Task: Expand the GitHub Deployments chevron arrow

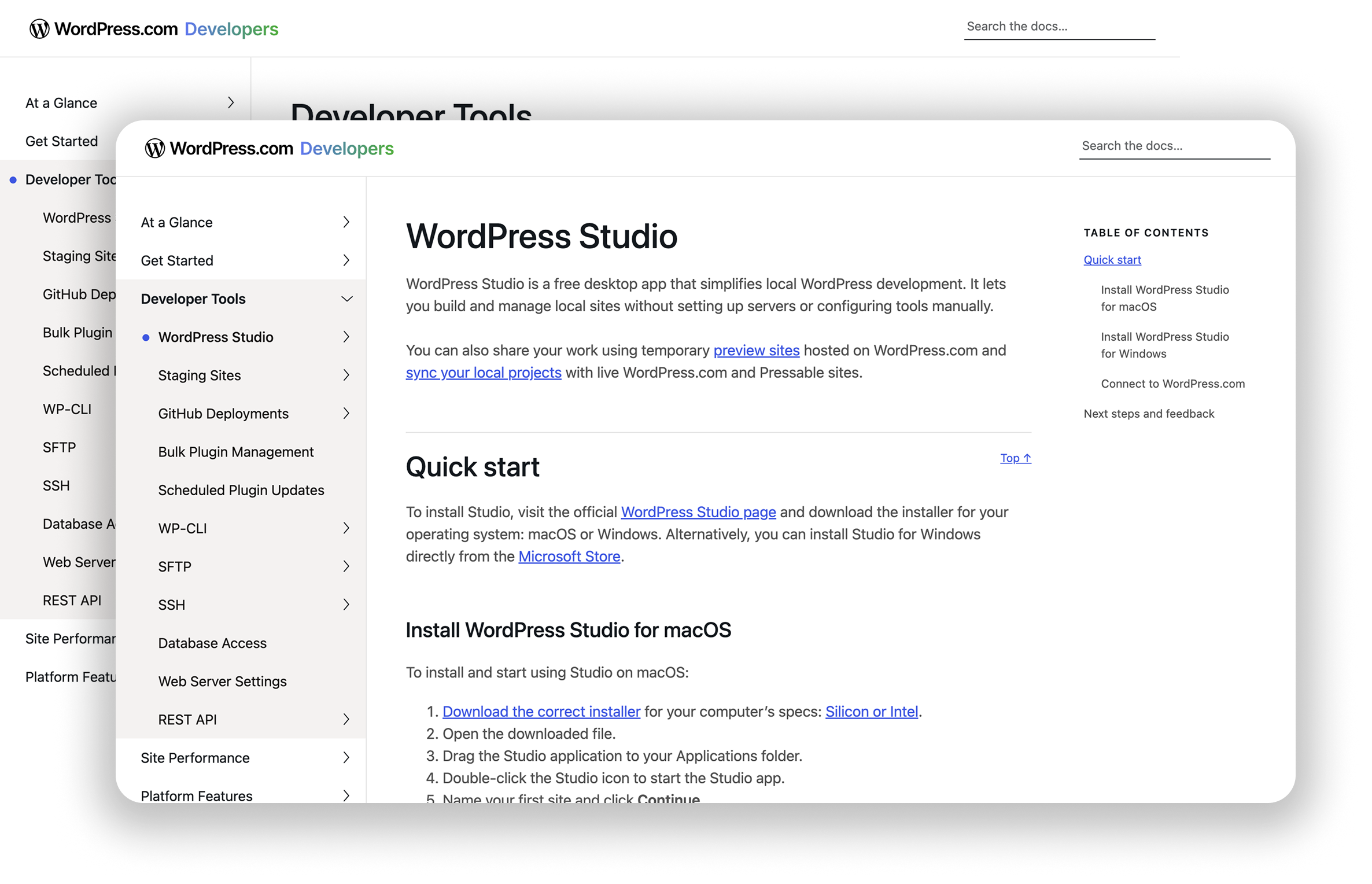Action: point(346,414)
